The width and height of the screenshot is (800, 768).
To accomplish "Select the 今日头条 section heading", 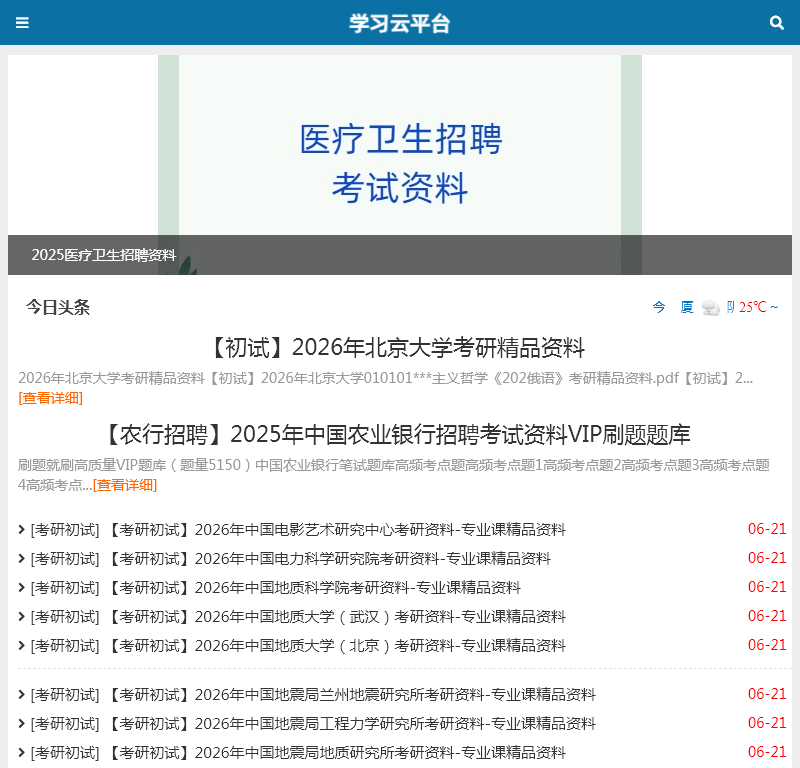I will point(58,307).
